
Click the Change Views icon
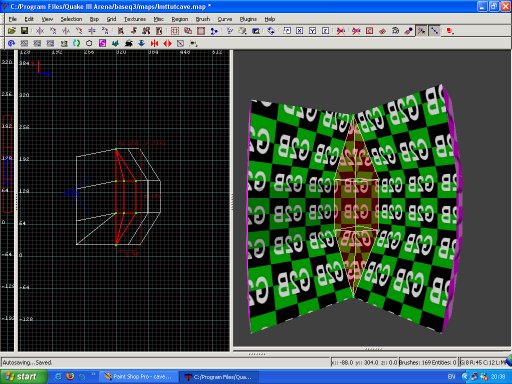[230, 31]
